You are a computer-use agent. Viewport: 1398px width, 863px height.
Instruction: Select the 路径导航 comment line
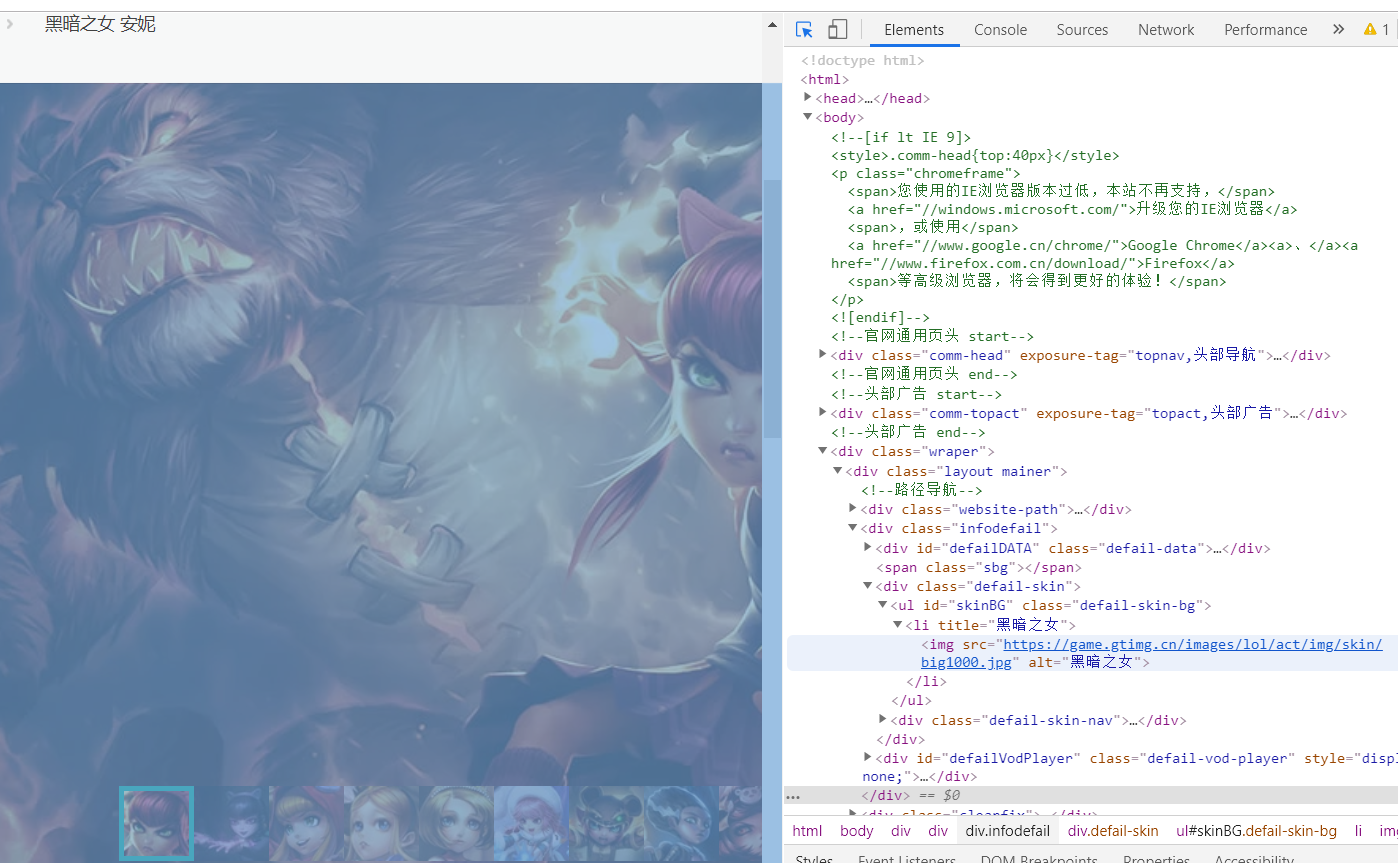pos(921,490)
